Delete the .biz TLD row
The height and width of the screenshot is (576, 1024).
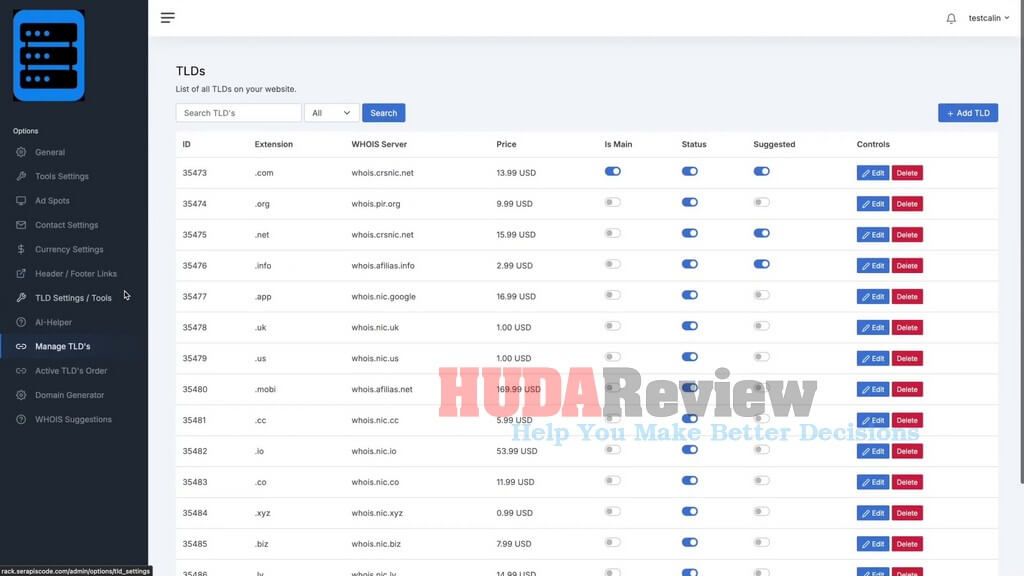click(907, 544)
